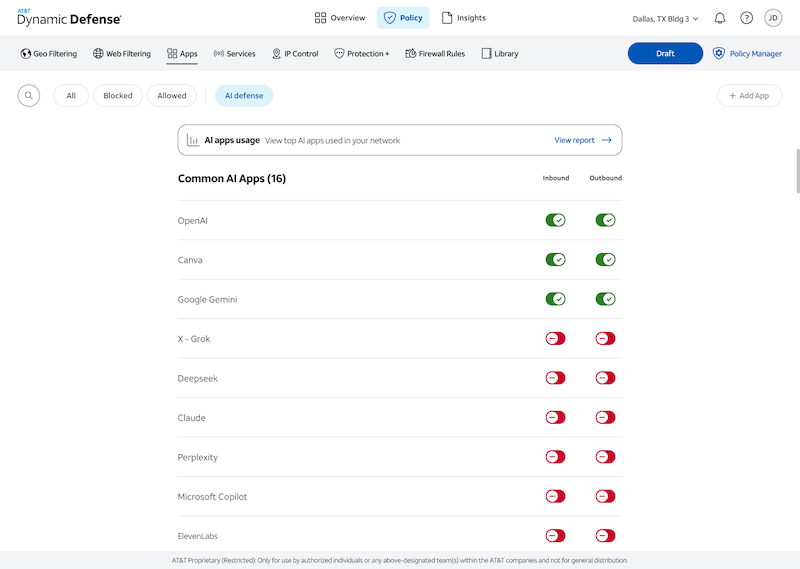Toggle Canva inbound switch
This screenshot has height=569, width=800.
[x=556, y=259]
